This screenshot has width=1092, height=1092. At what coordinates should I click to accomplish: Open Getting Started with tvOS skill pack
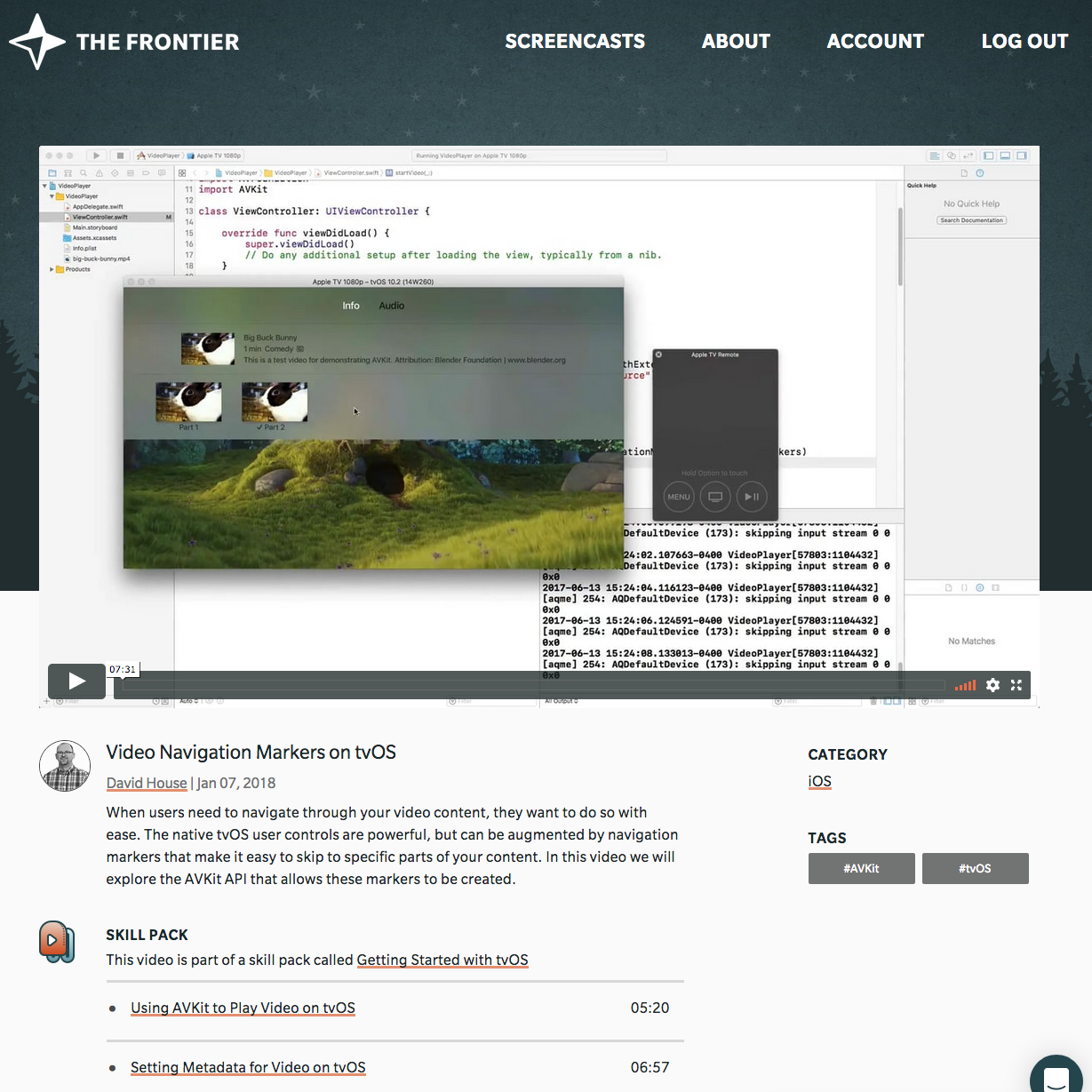pos(442,960)
